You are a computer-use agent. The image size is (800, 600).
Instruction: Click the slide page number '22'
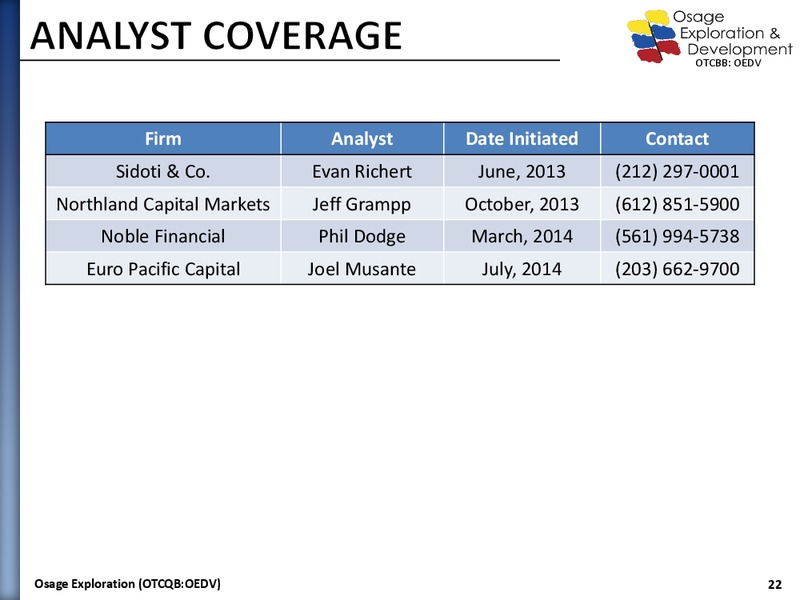point(774,584)
